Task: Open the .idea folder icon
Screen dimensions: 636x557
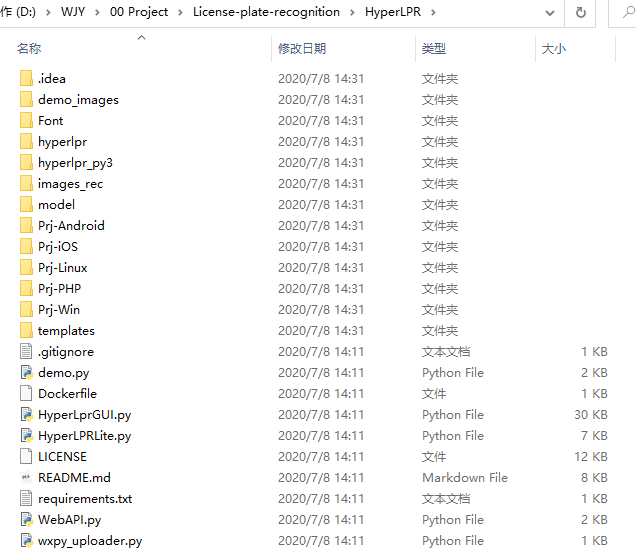Action: [x=26, y=78]
